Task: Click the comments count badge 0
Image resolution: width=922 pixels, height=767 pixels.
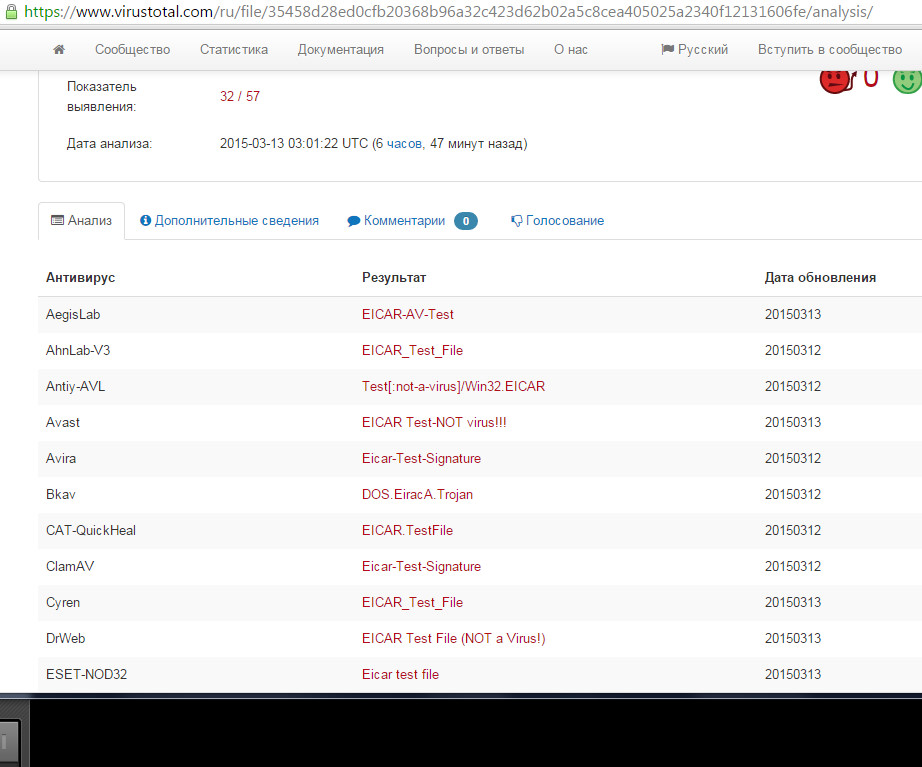Action: pyautogui.click(x=466, y=221)
